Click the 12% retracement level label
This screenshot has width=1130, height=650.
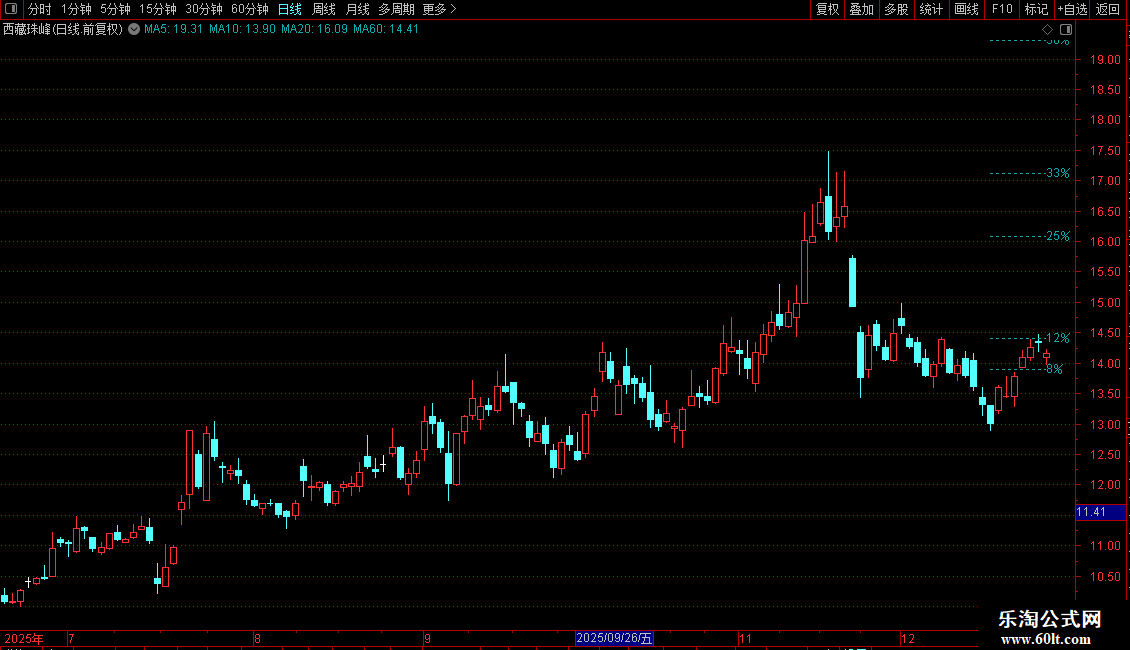[x=1058, y=338]
